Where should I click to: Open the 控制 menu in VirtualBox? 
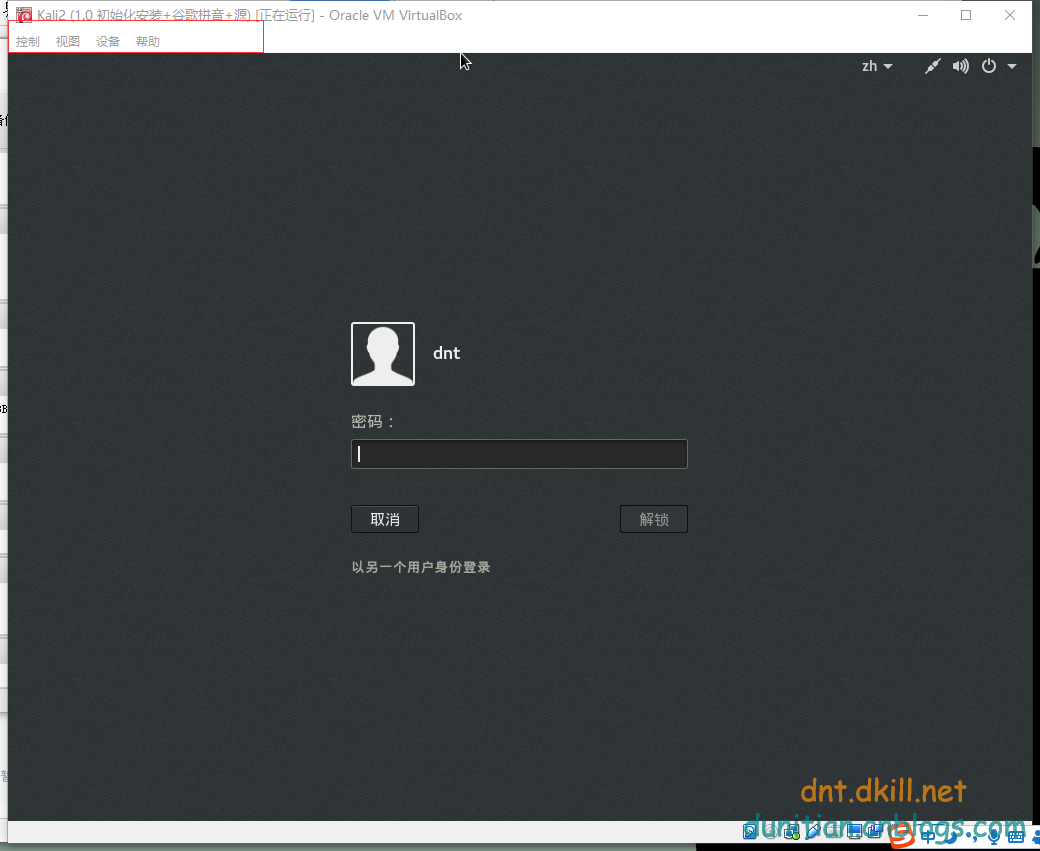(28, 42)
